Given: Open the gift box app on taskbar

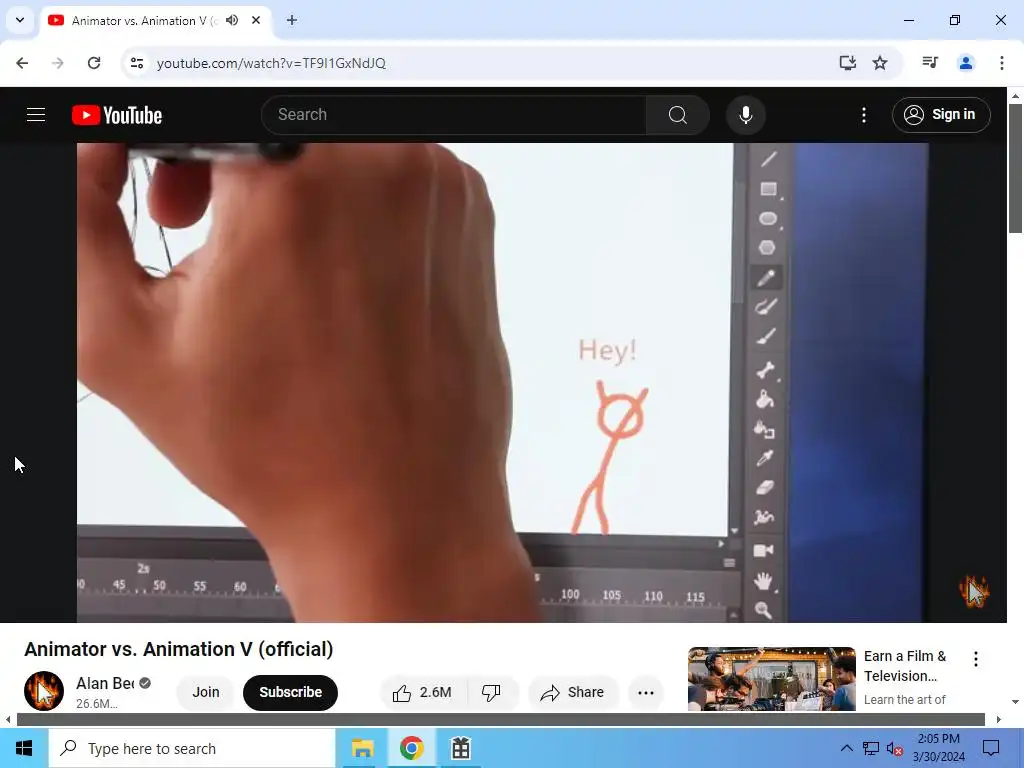Looking at the screenshot, I should pos(460,748).
